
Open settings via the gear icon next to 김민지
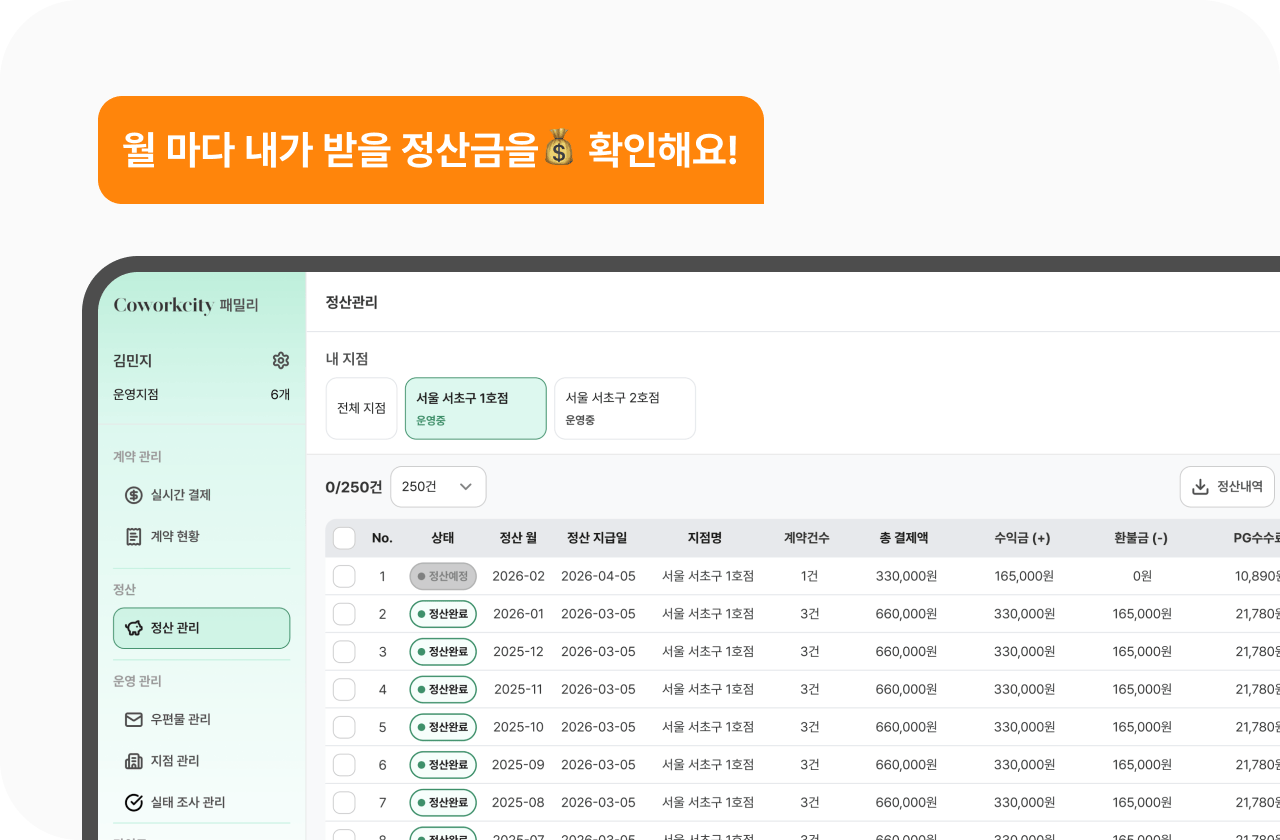[281, 360]
